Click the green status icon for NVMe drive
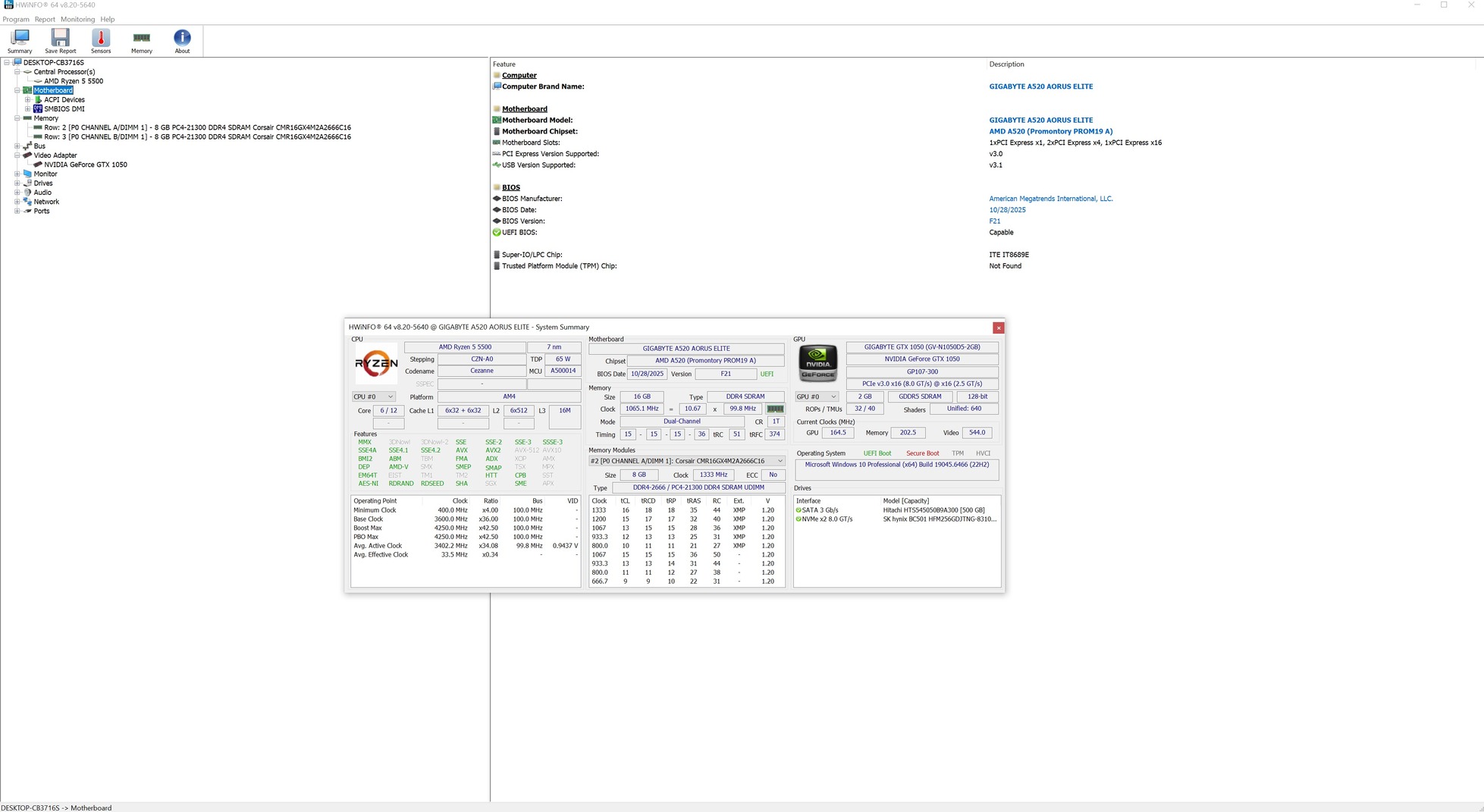This screenshot has height=812, width=1484. tap(798, 519)
